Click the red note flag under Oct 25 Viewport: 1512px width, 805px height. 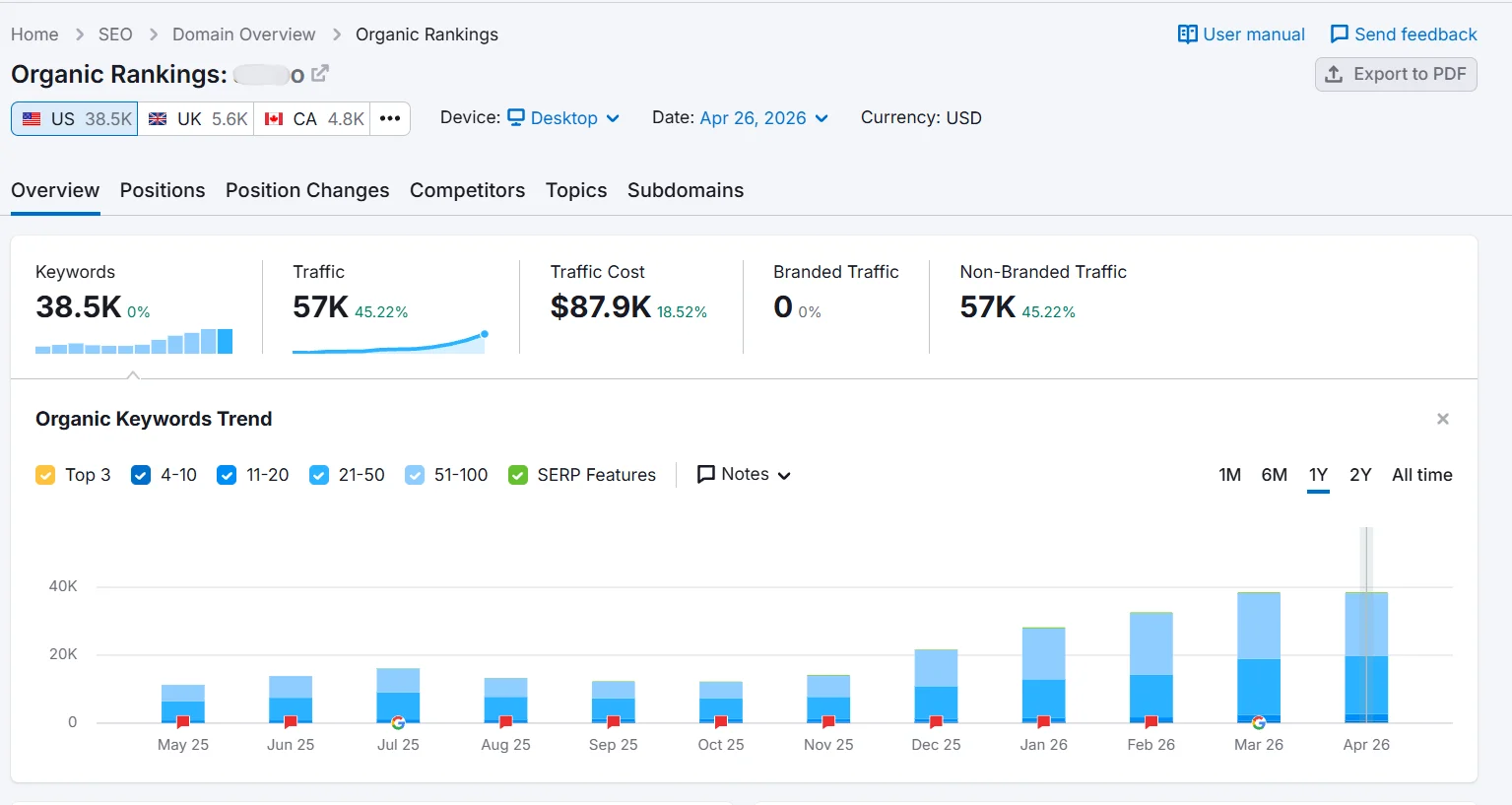[x=721, y=722]
